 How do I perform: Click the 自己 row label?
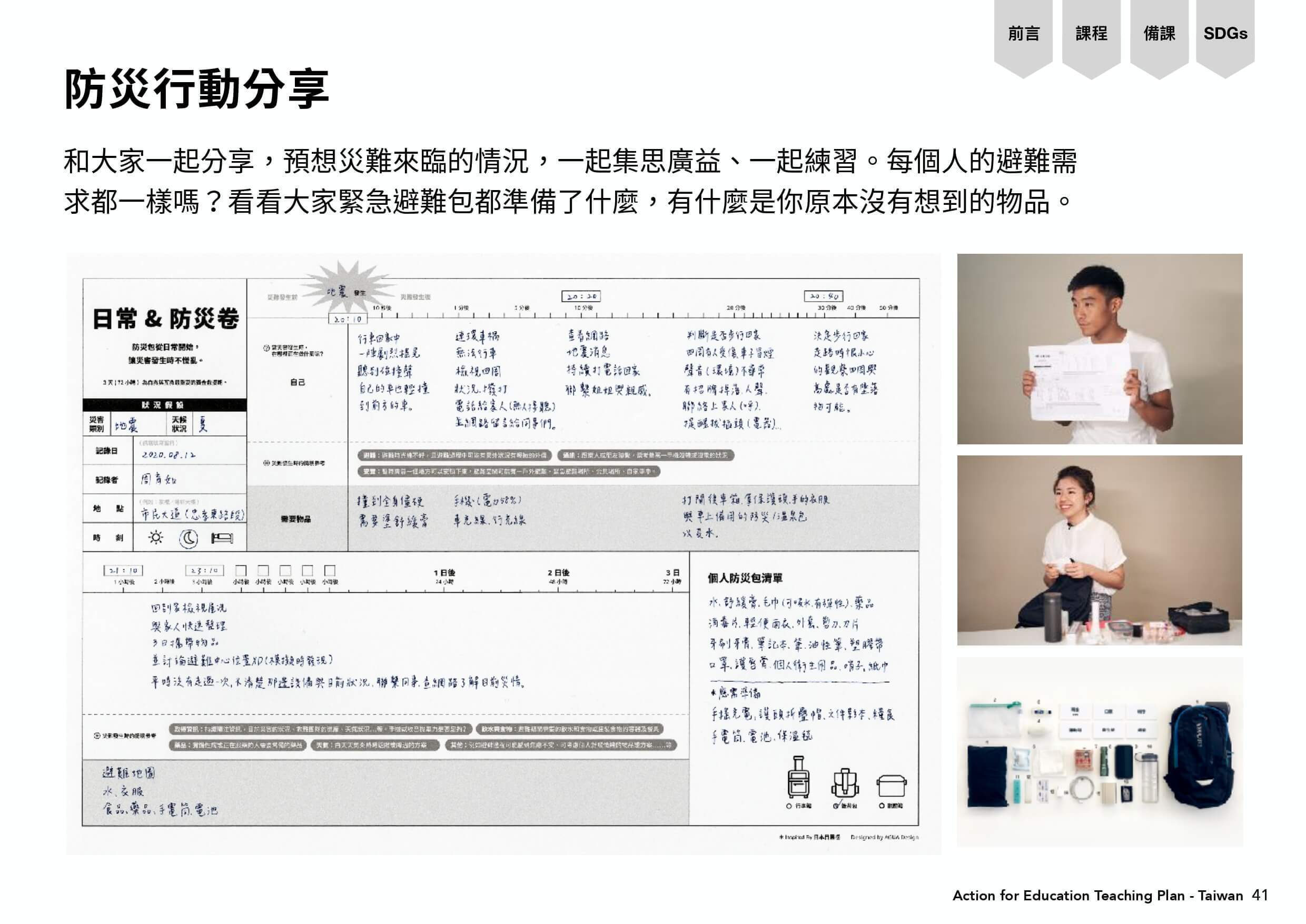click(x=298, y=382)
